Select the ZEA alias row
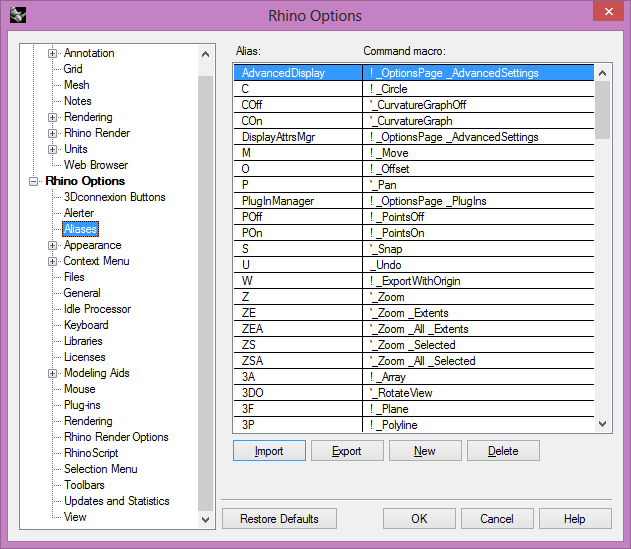Viewport: 631px width, 549px height. (297, 329)
